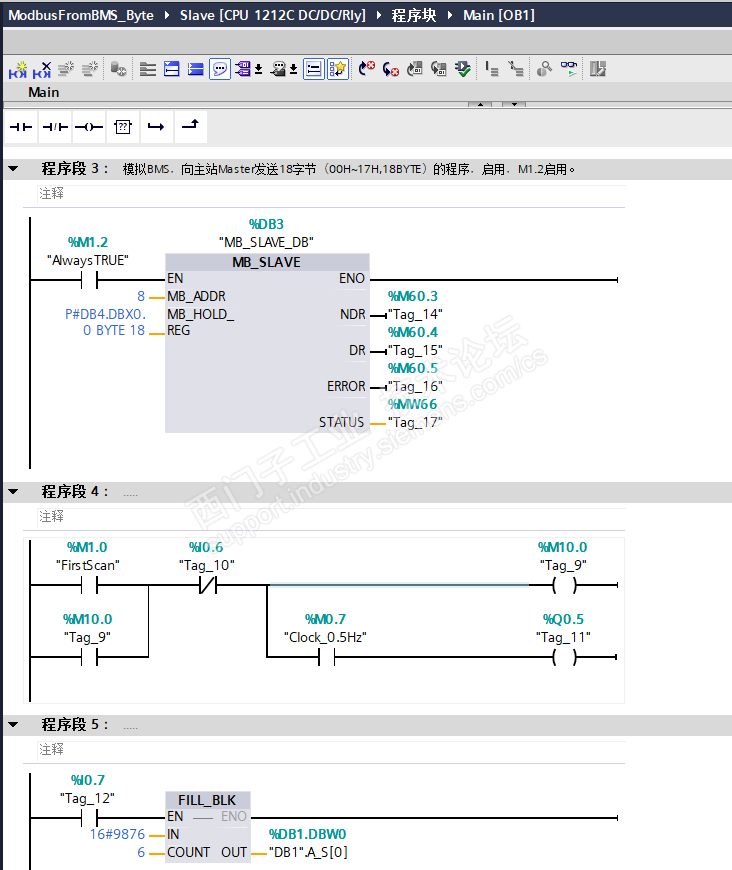
Task: Click the download arrow with checkmark icon
Action: click(462, 69)
